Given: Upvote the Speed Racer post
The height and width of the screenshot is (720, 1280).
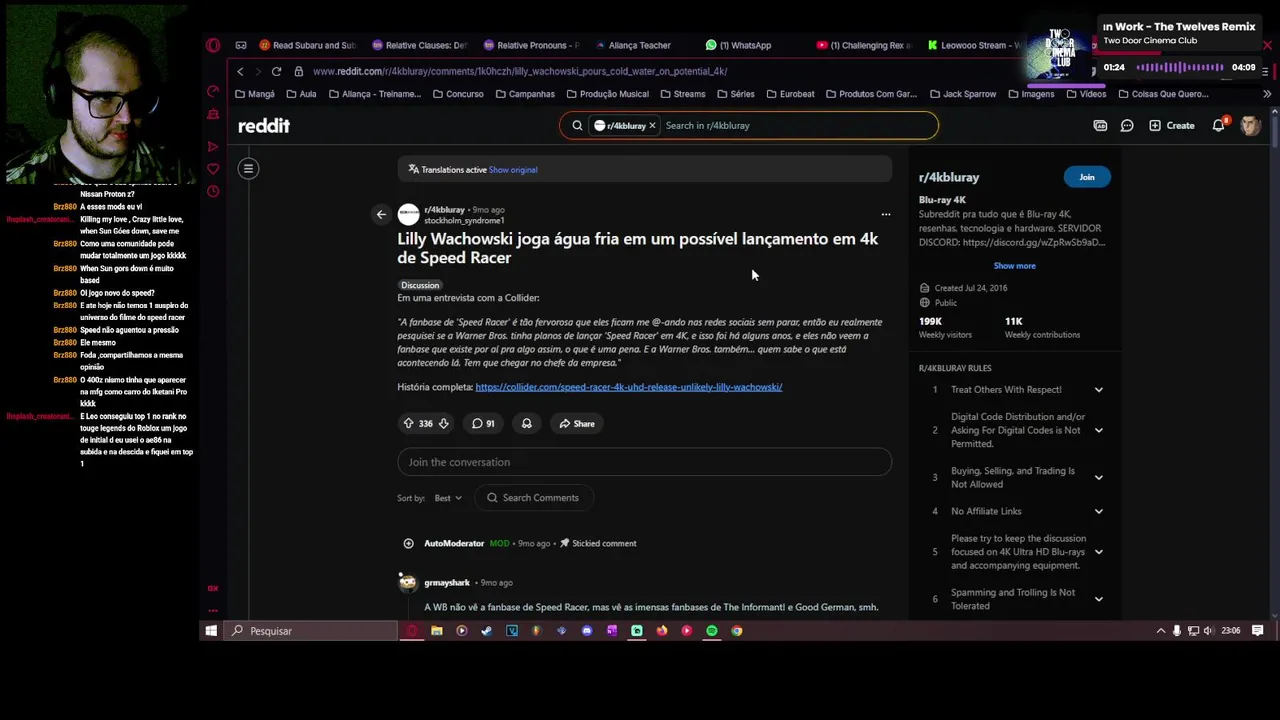Looking at the screenshot, I should coord(408,424).
